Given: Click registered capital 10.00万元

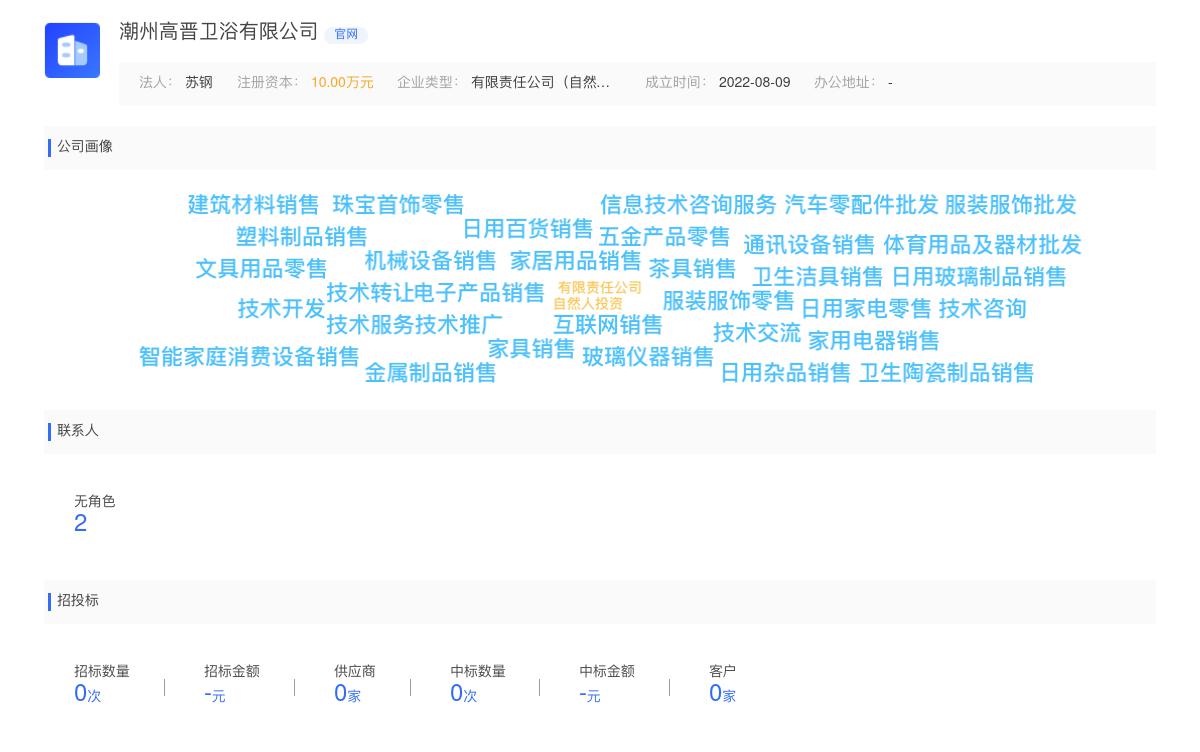Looking at the screenshot, I should point(342,83).
